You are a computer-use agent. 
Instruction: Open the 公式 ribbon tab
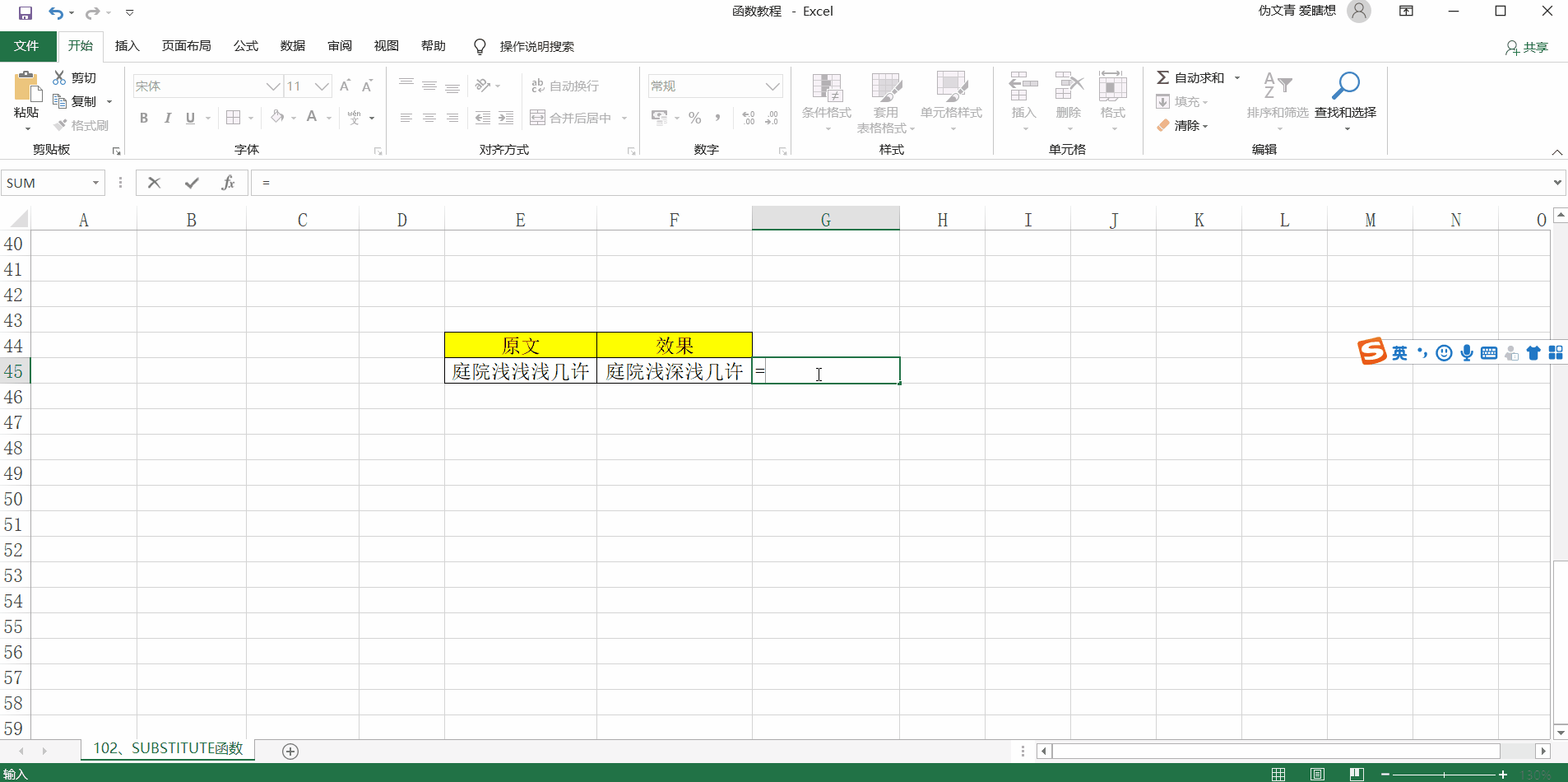pyautogui.click(x=244, y=46)
